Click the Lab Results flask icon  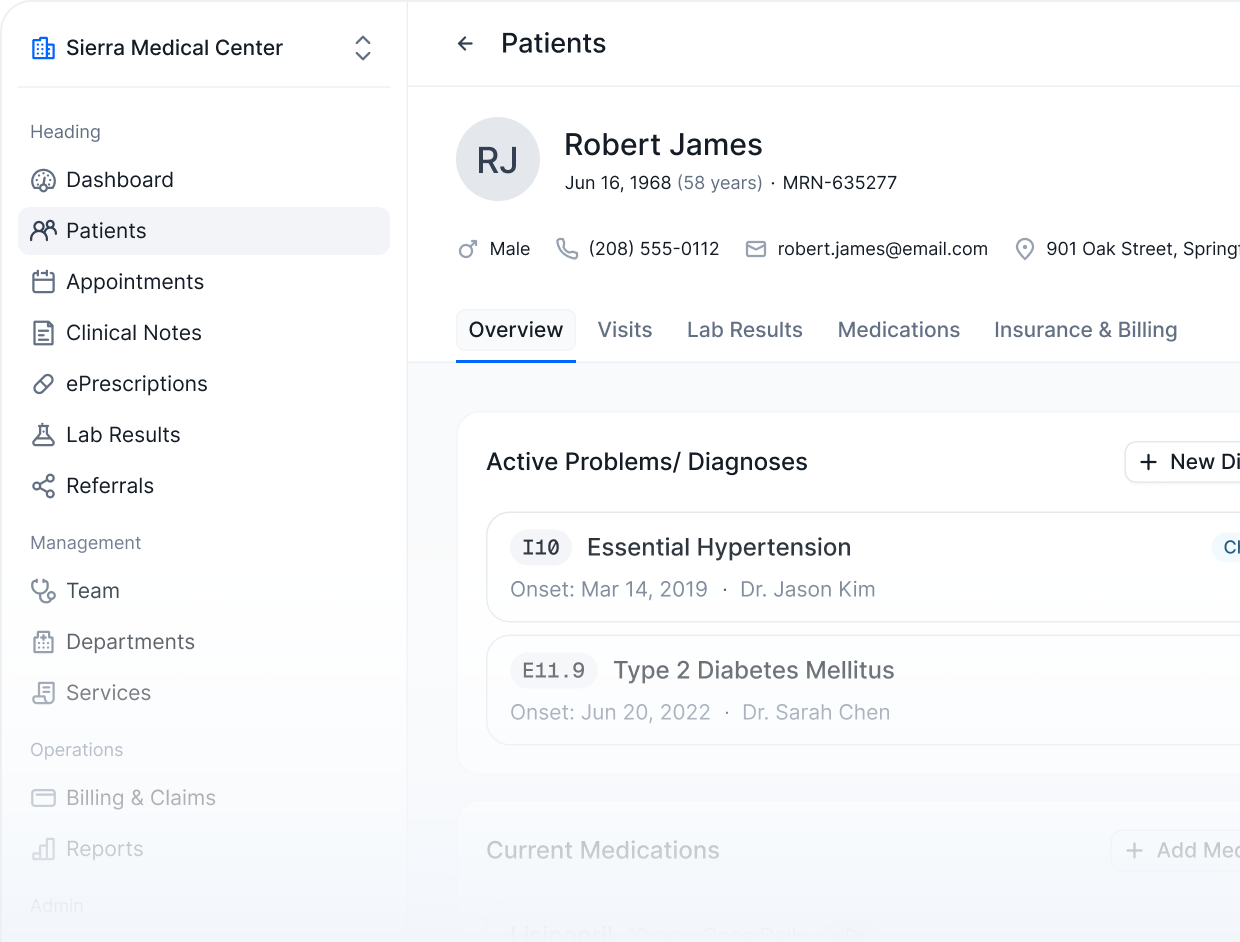pos(43,435)
